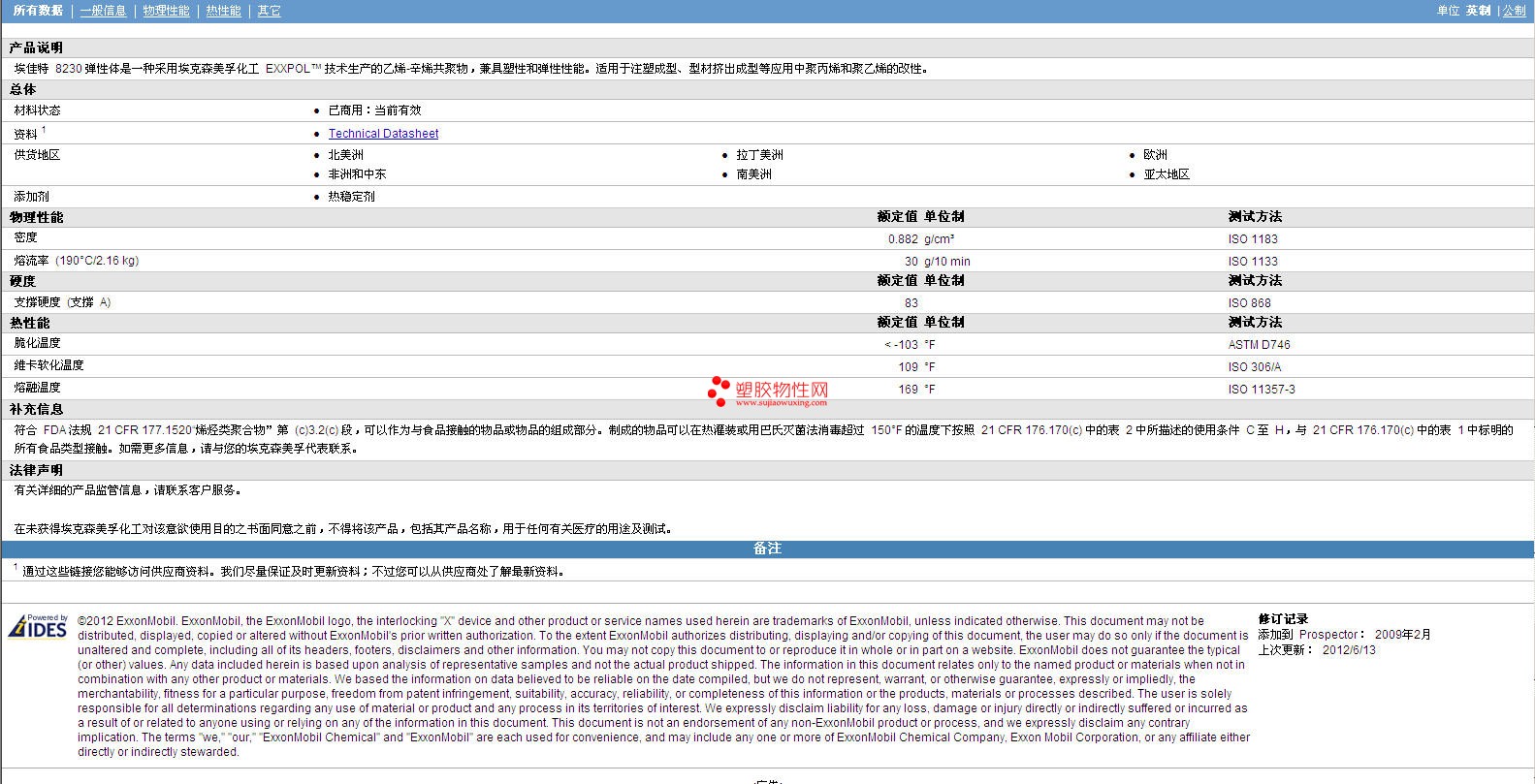The width and height of the screenshot is (1535, 784).
Task: Click the 已商用：当前有效 status value
Action: pyautogui.click(x=374, y=110)
